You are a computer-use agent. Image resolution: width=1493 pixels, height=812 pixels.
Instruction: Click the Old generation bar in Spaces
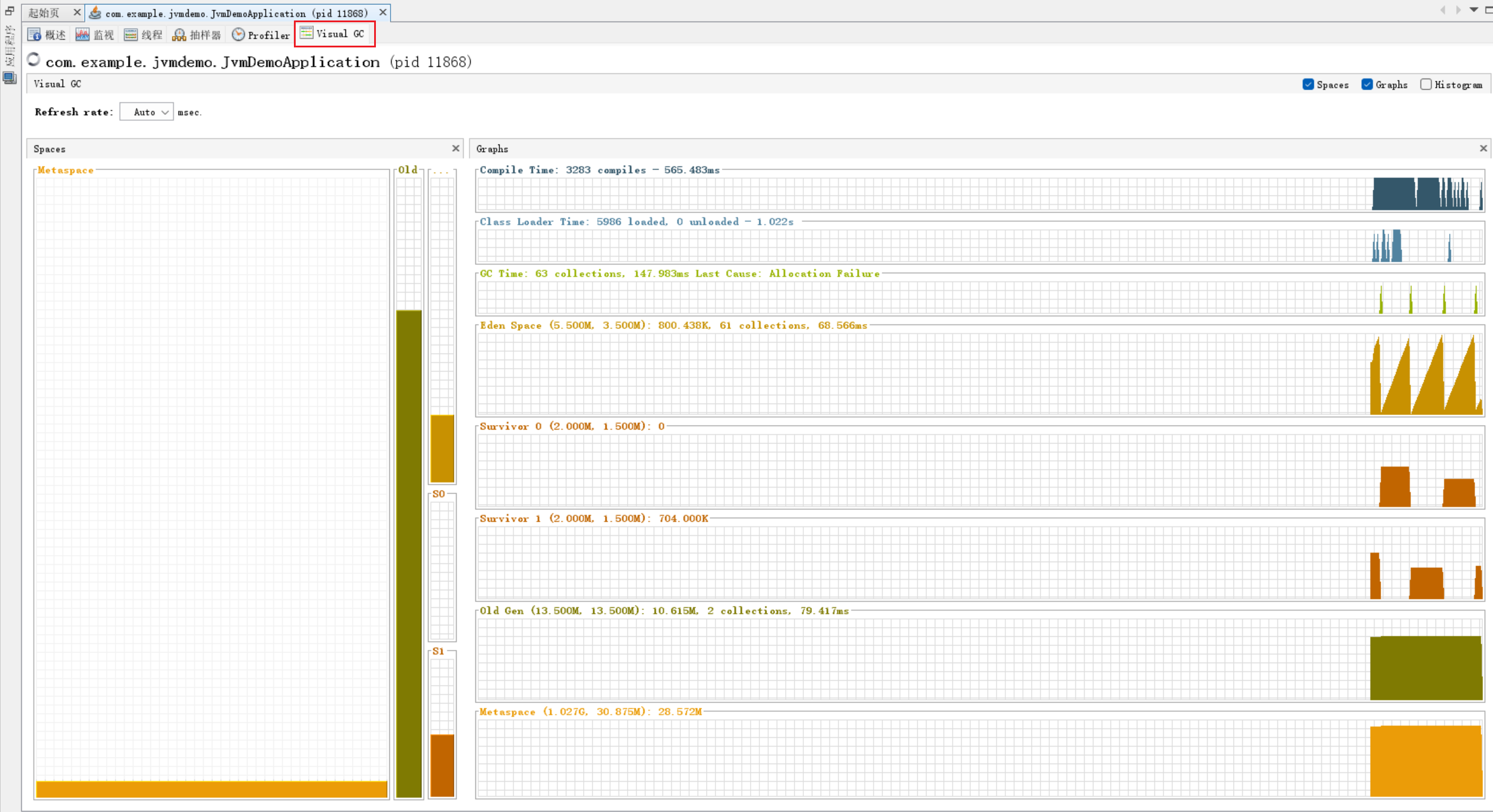[409, 554]
